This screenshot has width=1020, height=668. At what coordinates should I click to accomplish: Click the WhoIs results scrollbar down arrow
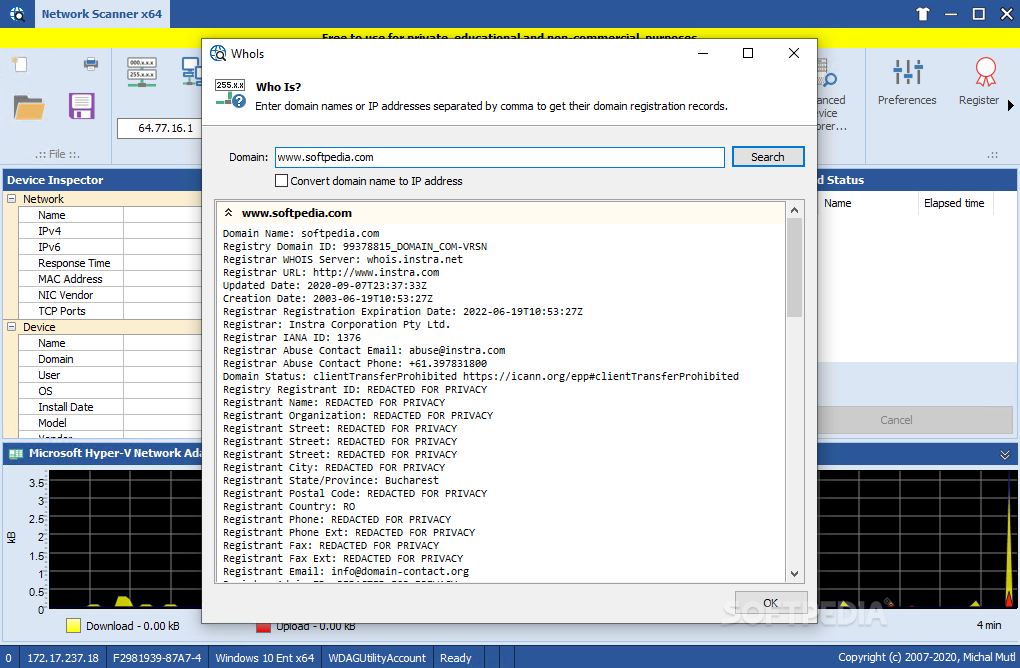pos(794,574)
